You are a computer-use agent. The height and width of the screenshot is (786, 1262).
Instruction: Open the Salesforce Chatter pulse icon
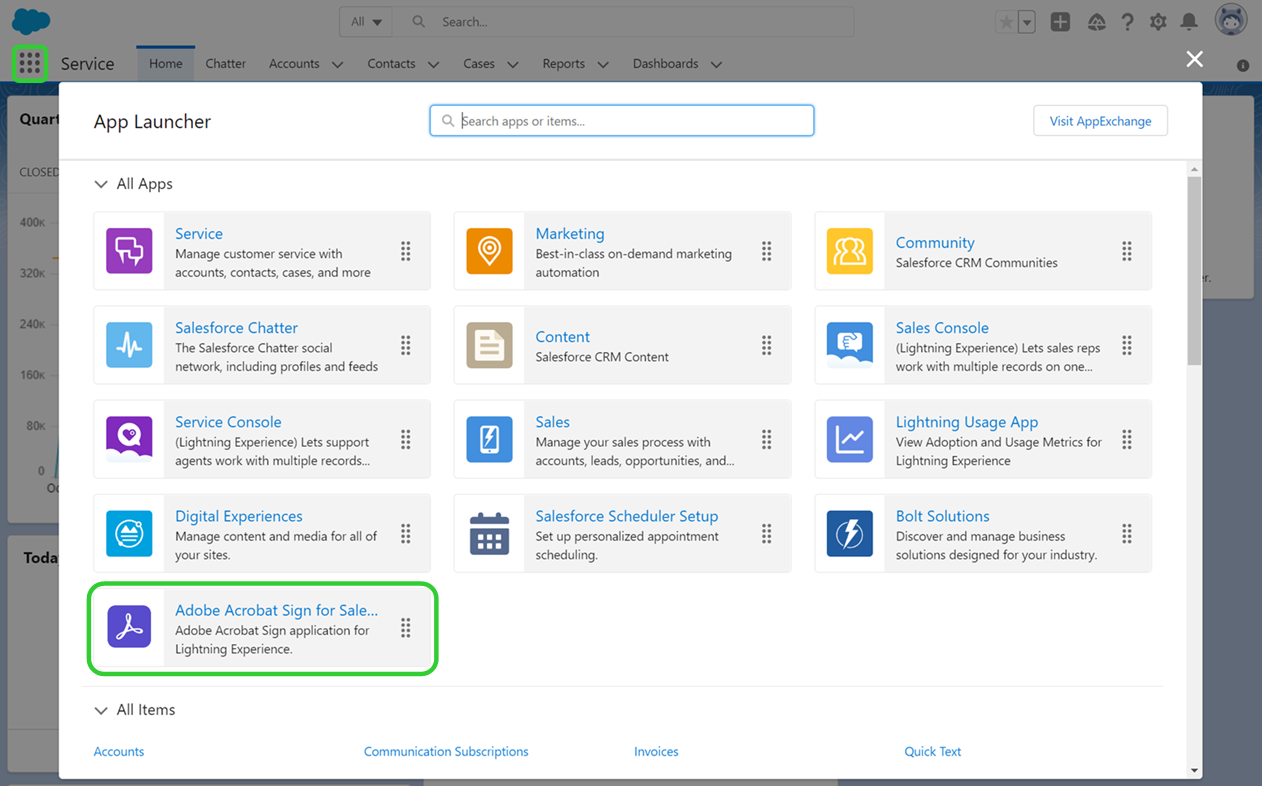pos(129,345)
